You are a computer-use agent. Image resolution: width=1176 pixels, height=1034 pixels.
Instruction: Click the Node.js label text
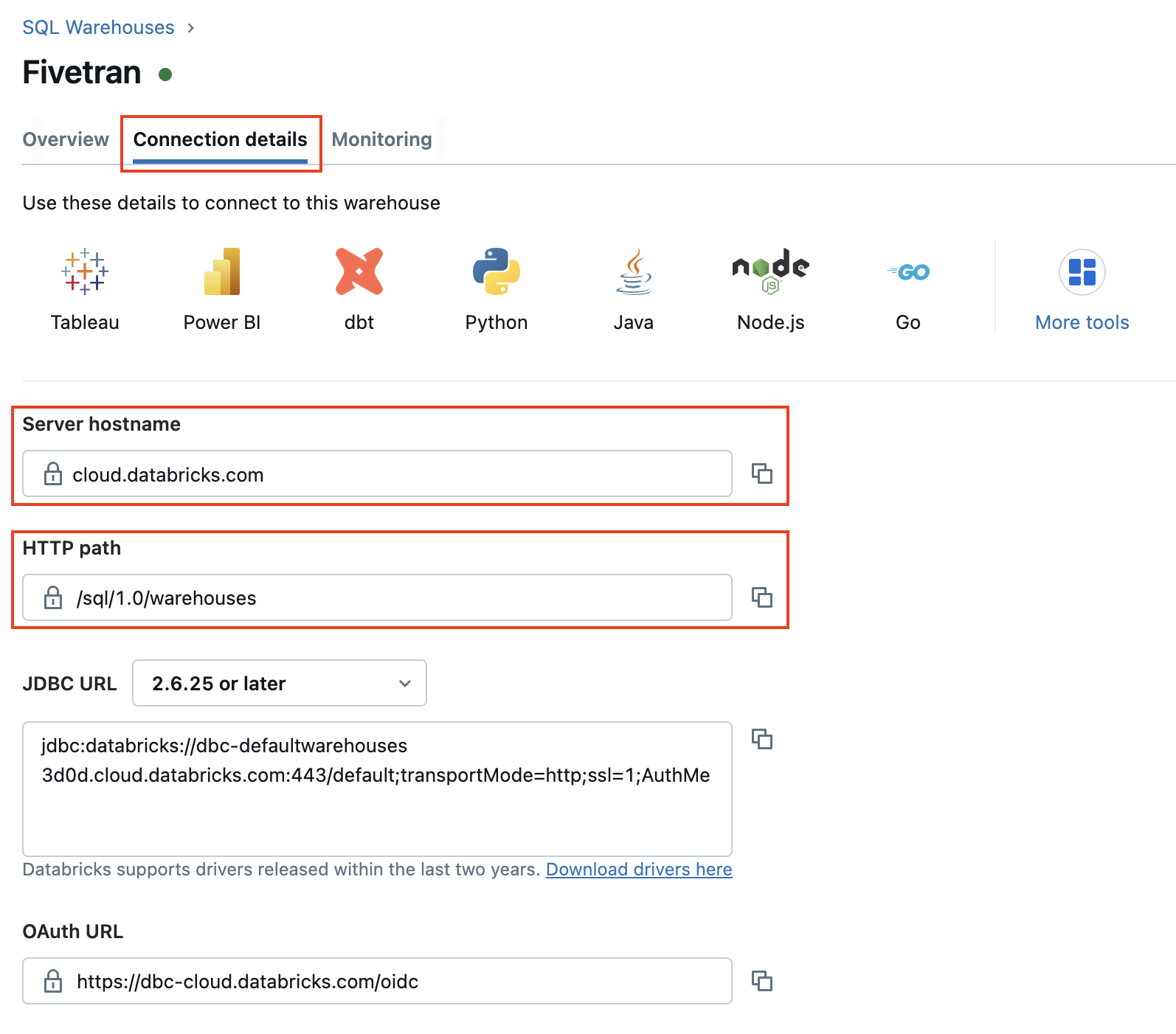coord(771,322)
